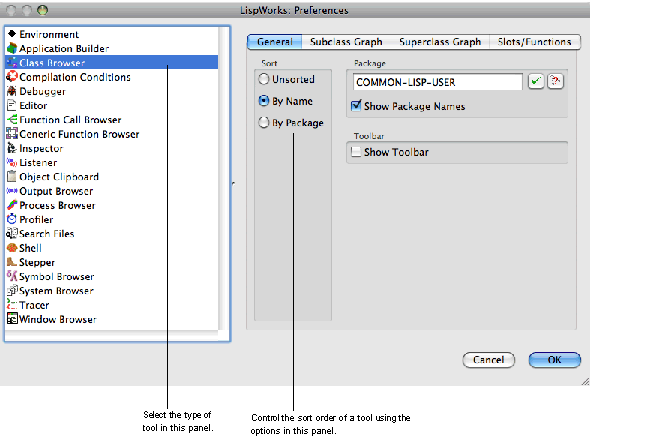The height and width of the screenshot is (445, 649).
Task: Click the Debugger bug icon
Action: tap(12, 91)
